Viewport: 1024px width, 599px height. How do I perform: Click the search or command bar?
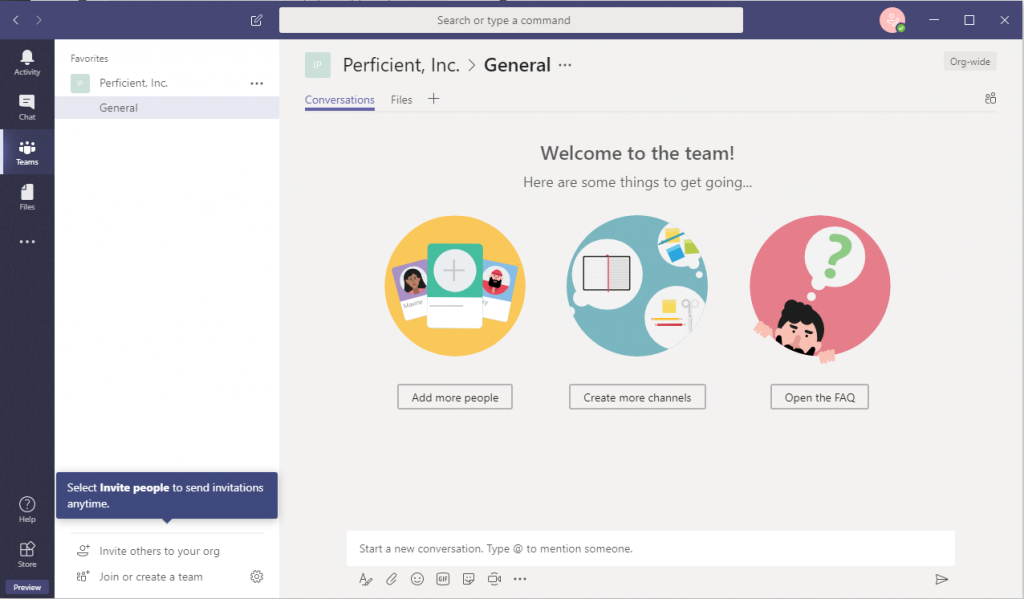(x=511, y=20)
